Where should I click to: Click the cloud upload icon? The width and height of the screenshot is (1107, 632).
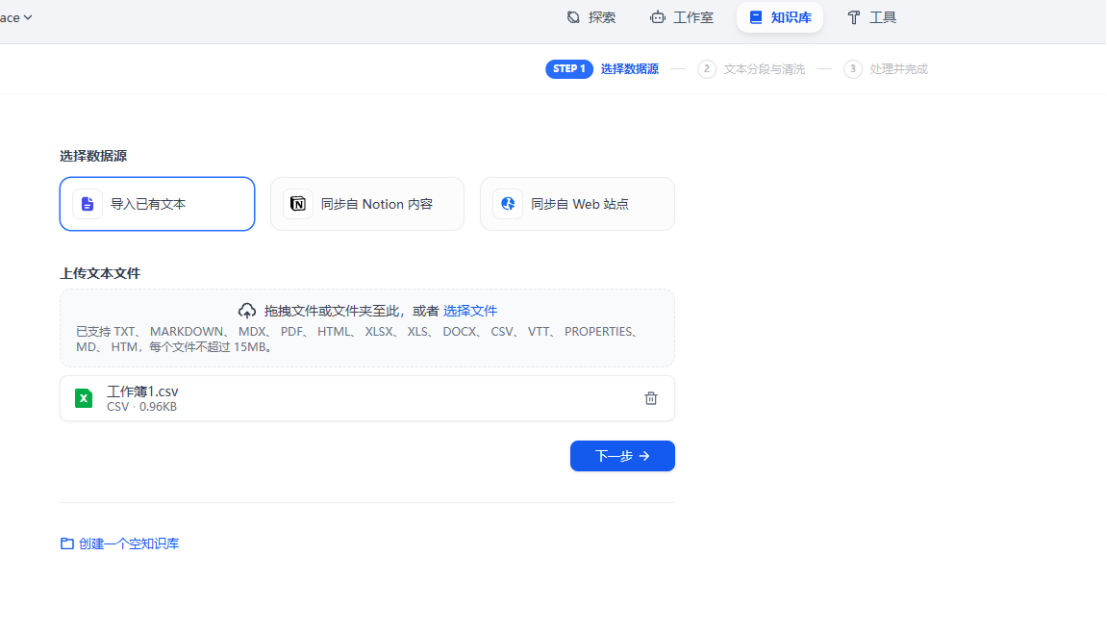click(247, 311)
